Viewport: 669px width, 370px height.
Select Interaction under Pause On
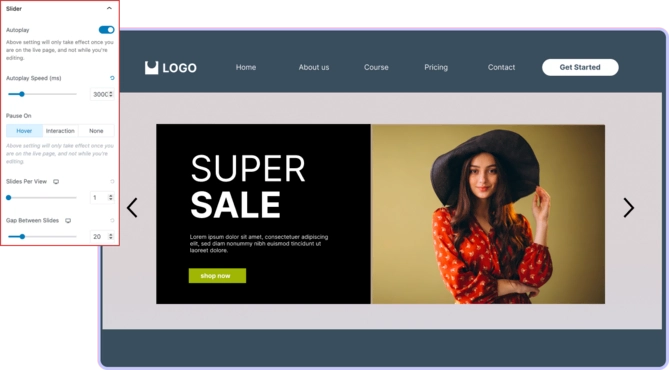tap(60, 131)
